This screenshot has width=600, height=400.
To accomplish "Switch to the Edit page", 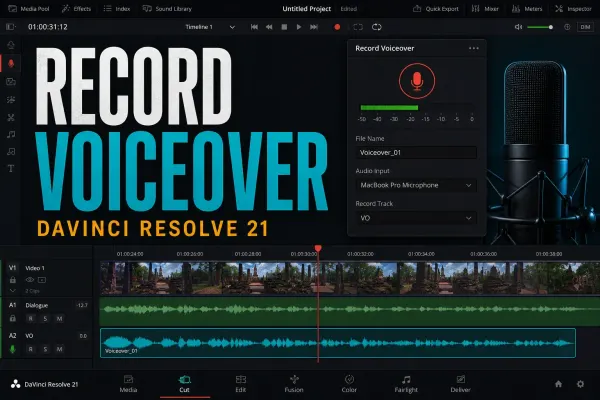I will (x=241, y=384).
